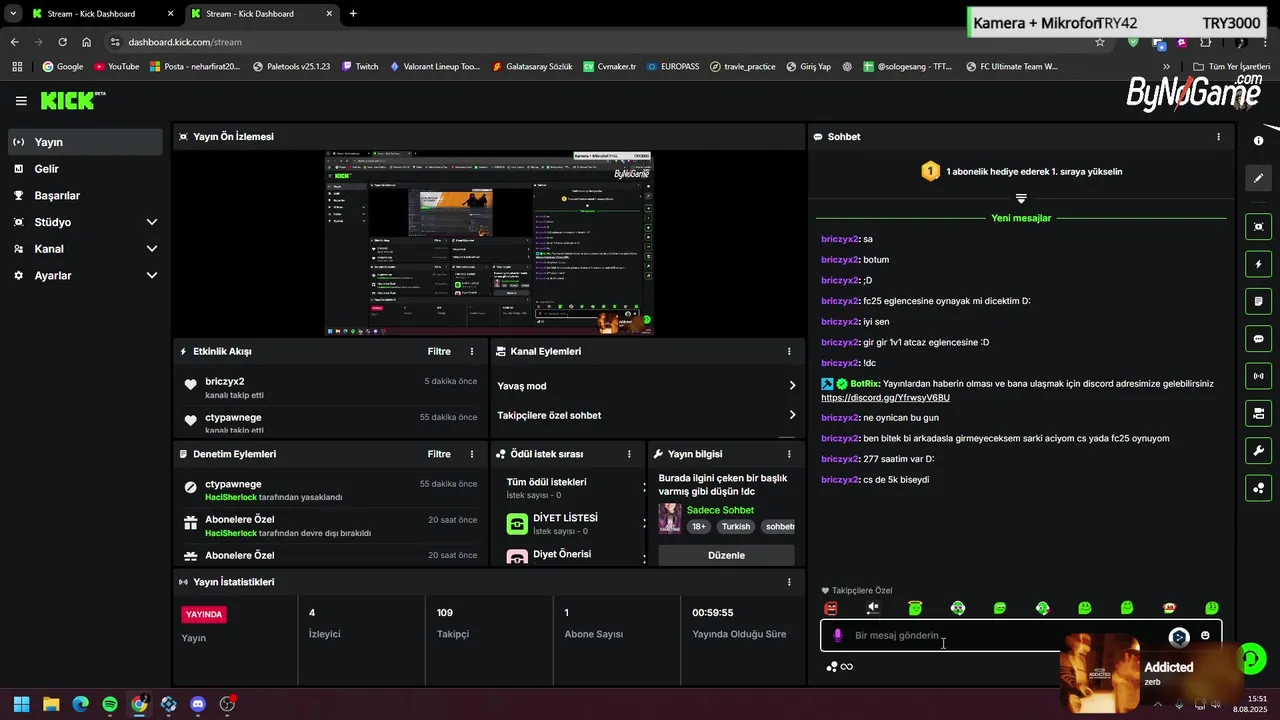Open the three-dot menu of Ödül istek sırası

629,454
